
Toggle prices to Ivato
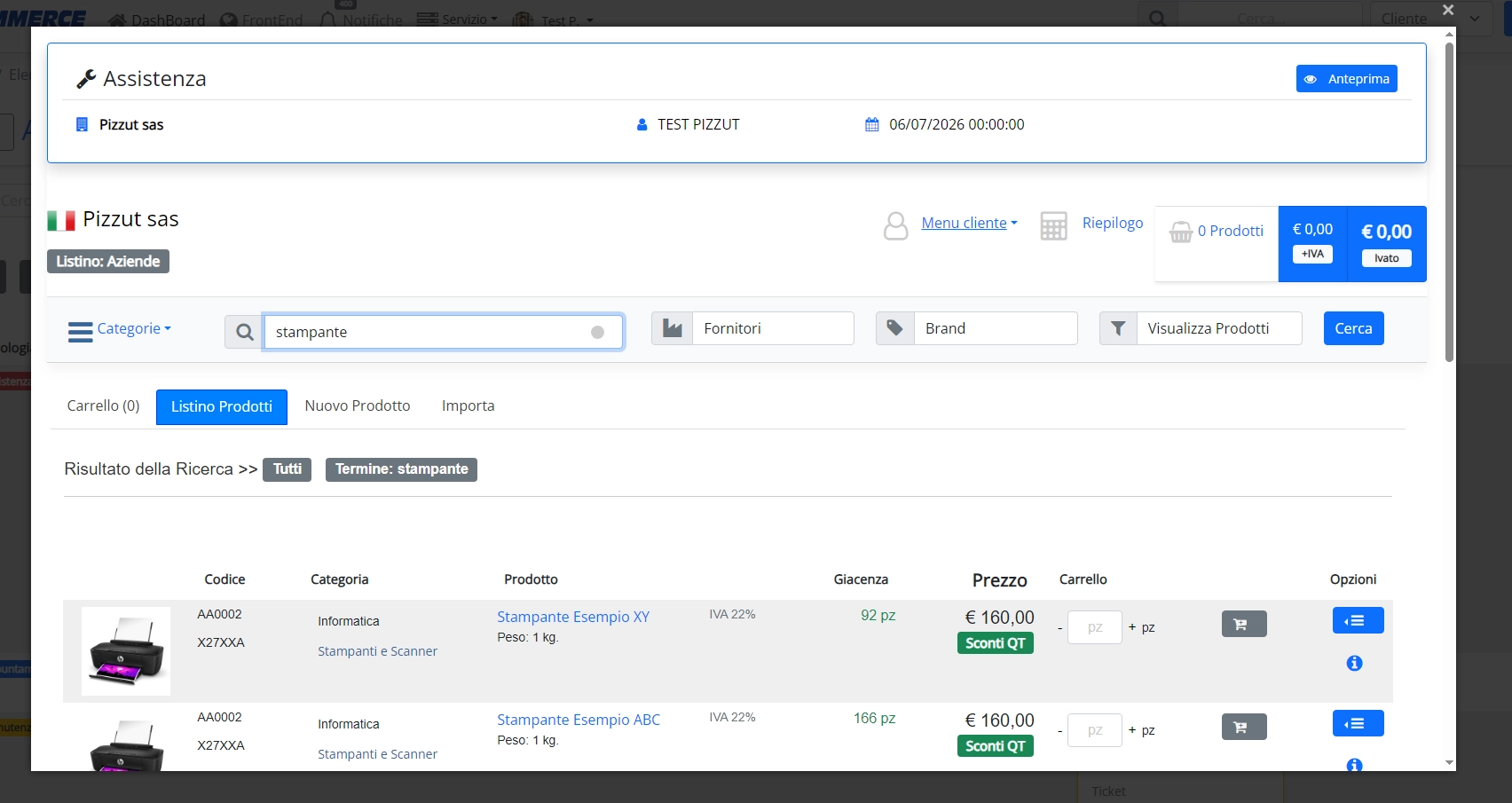[1386, 258]
